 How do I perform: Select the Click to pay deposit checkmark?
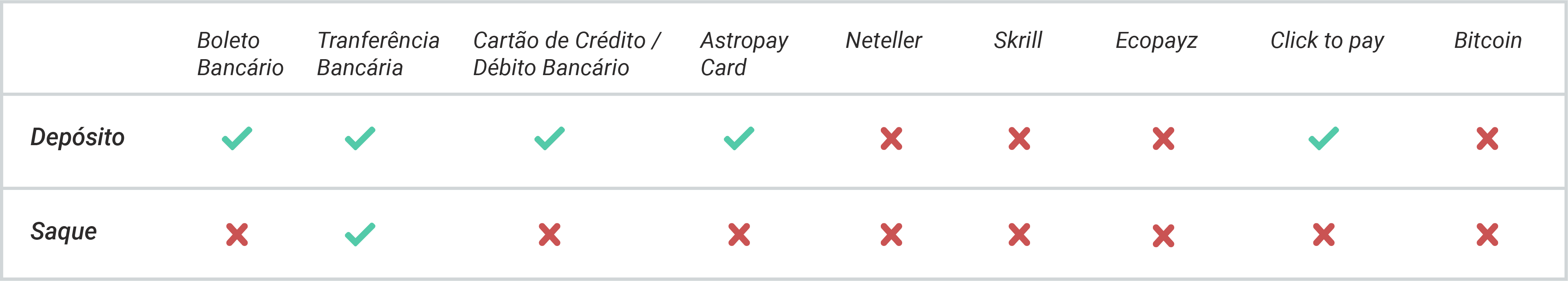[x=1323, y=139]
